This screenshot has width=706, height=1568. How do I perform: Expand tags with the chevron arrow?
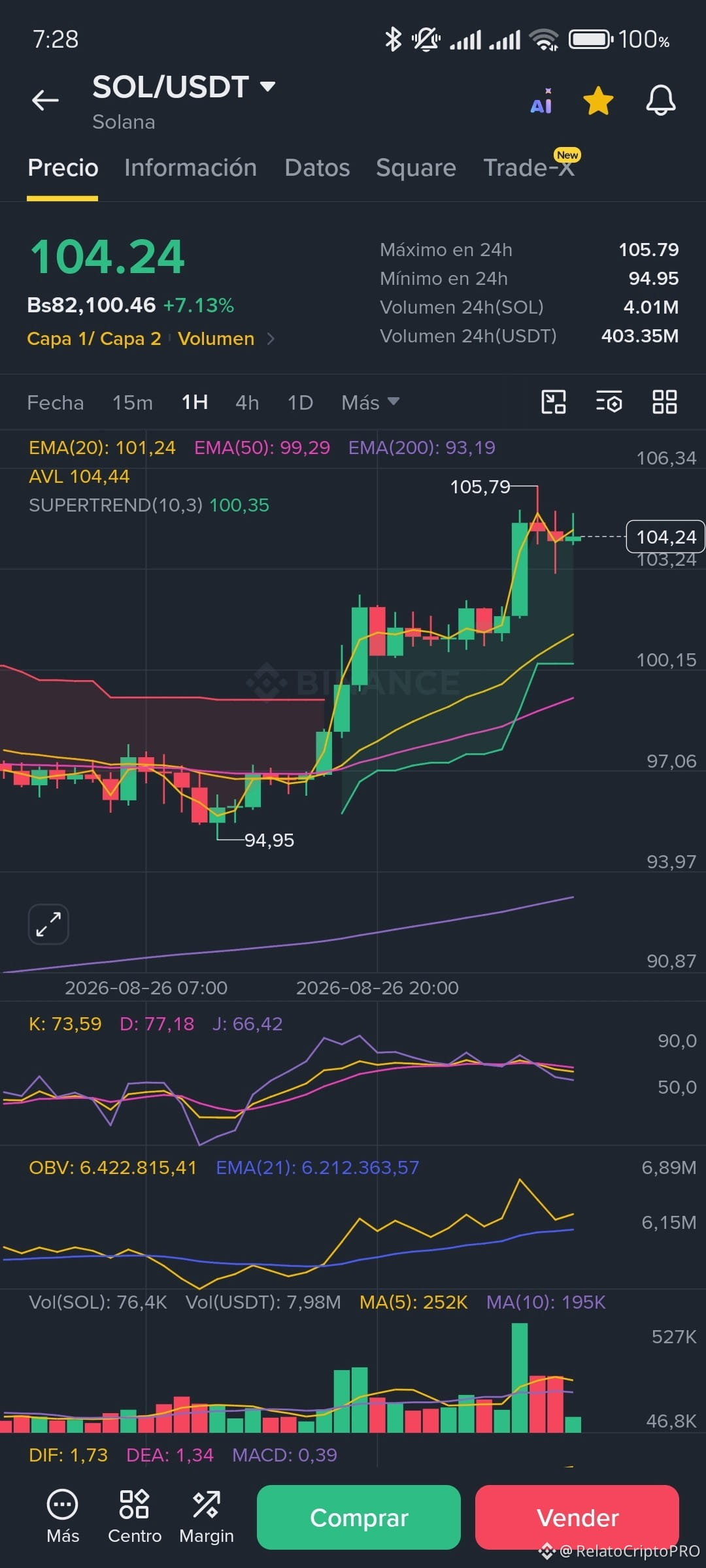point(271,338)
